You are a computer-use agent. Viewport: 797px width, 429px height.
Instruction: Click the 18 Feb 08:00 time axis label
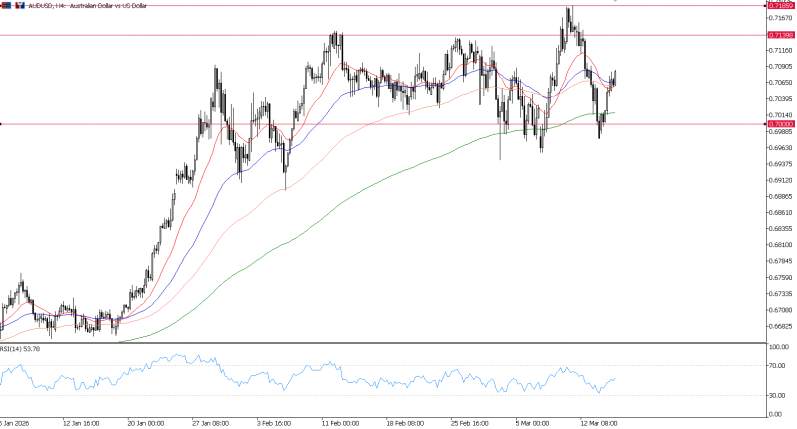(x=405, y=423)
